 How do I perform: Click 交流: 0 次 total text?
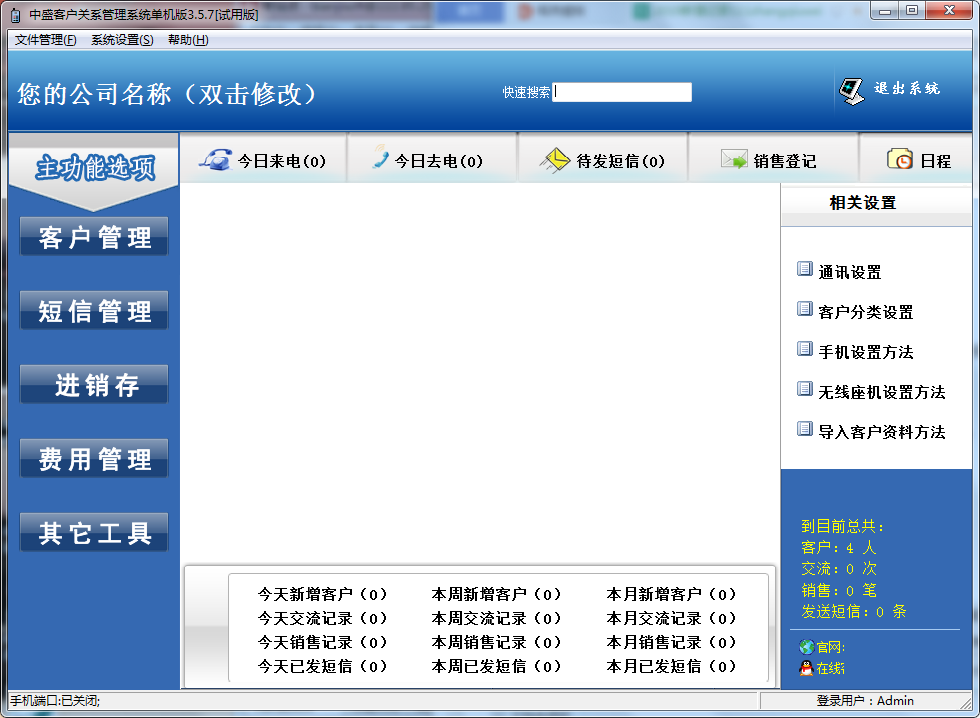point(839,569)
